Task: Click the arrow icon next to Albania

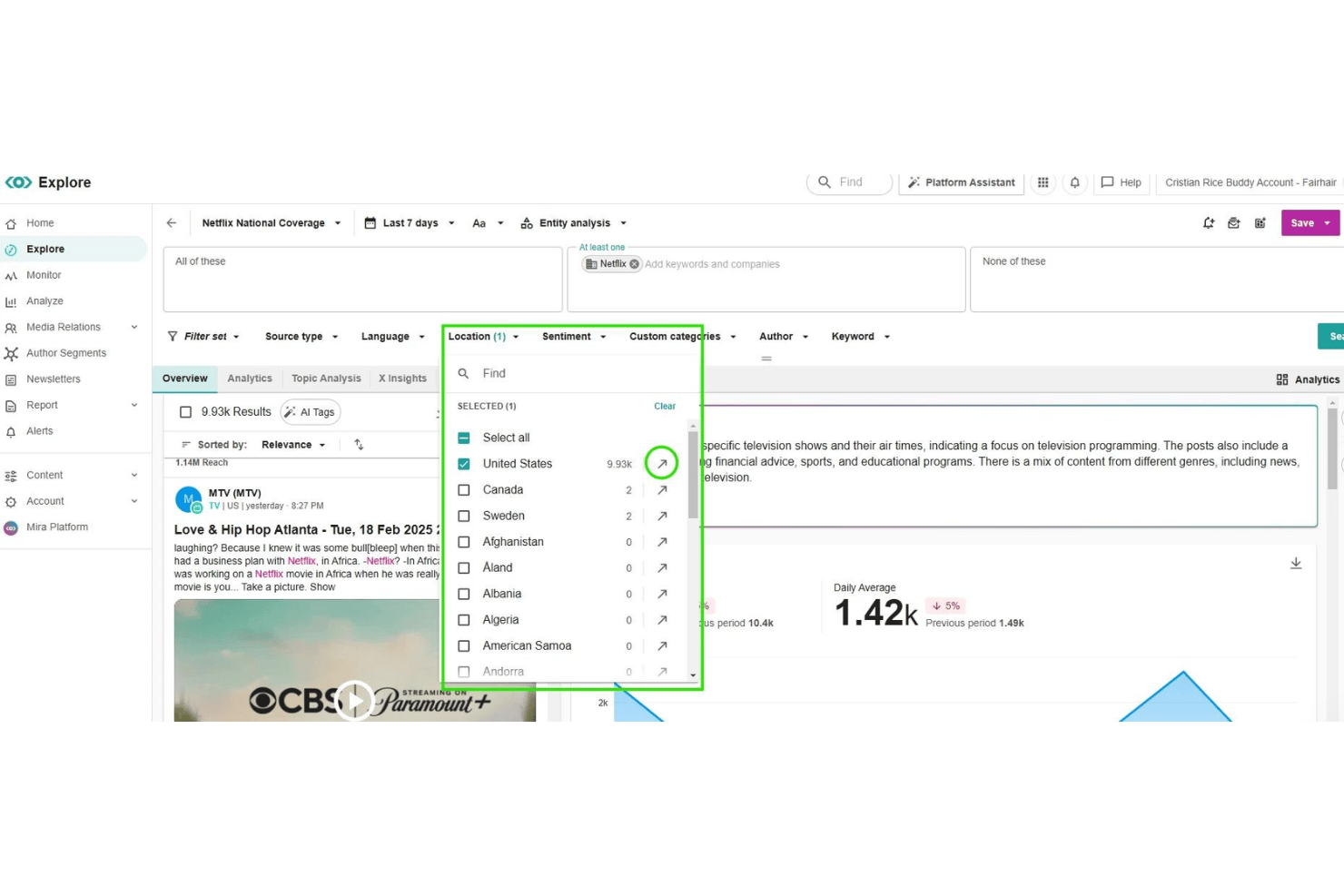Action: click(x=662, y=594)
